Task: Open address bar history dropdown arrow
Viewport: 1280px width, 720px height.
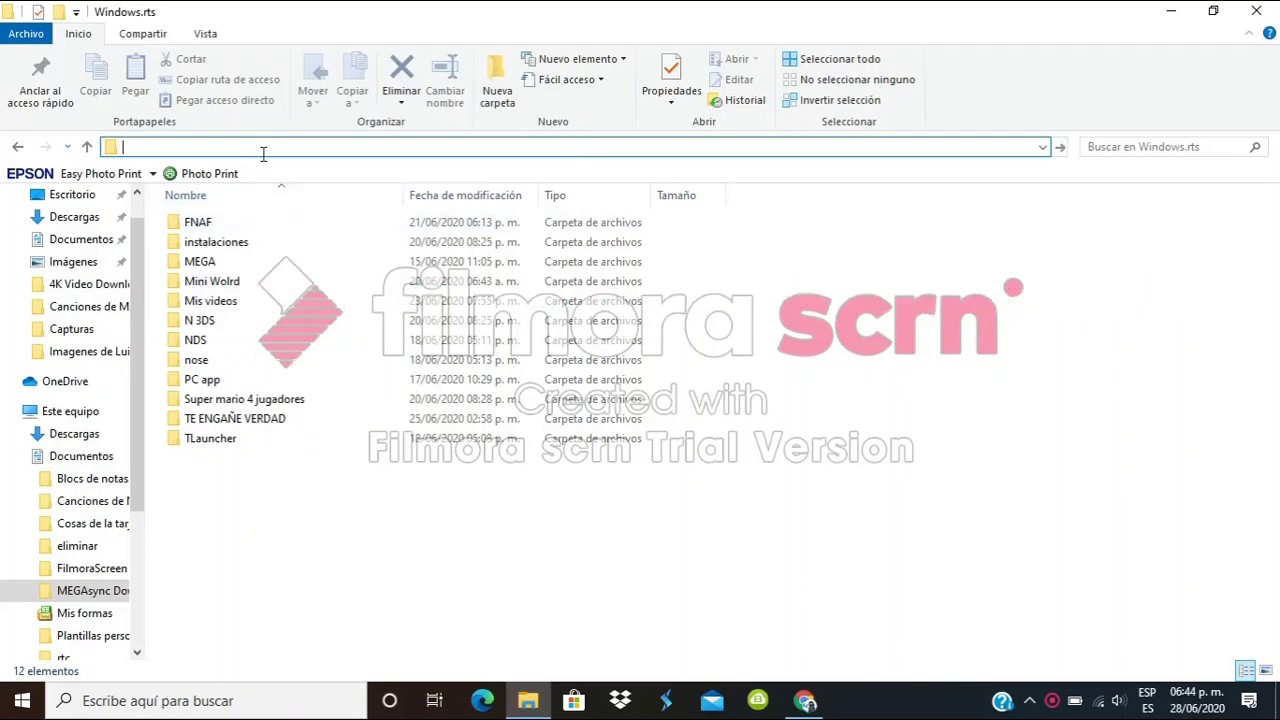Action: click(x=1042, y=147)
